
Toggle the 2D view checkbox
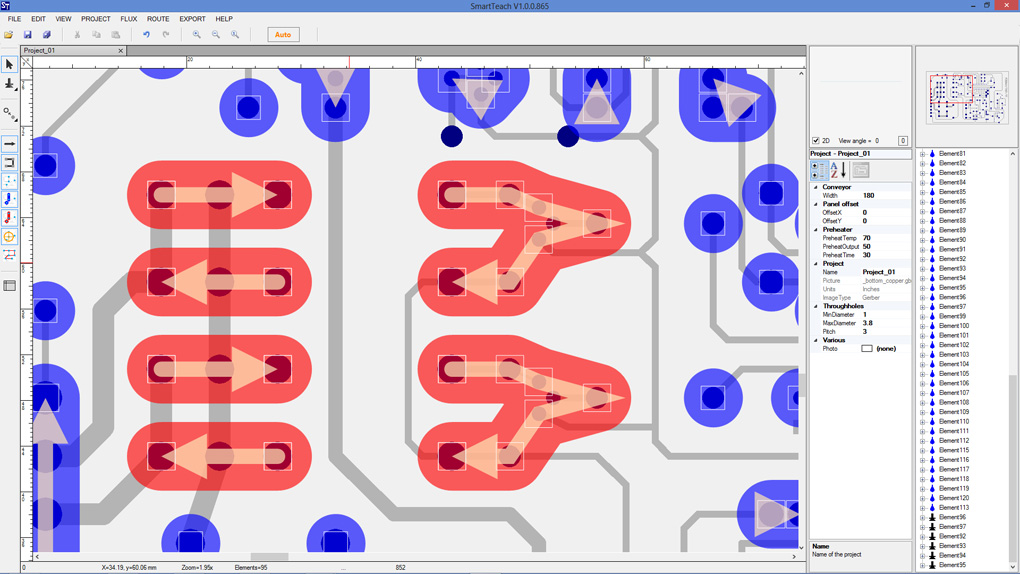click(x=816, y=141)
